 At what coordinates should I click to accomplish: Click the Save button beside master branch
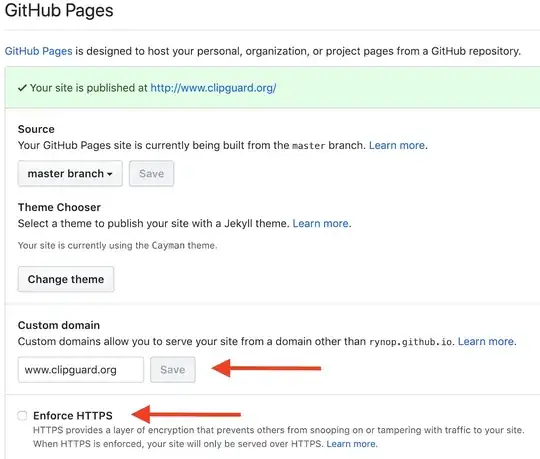coord(152,174)
